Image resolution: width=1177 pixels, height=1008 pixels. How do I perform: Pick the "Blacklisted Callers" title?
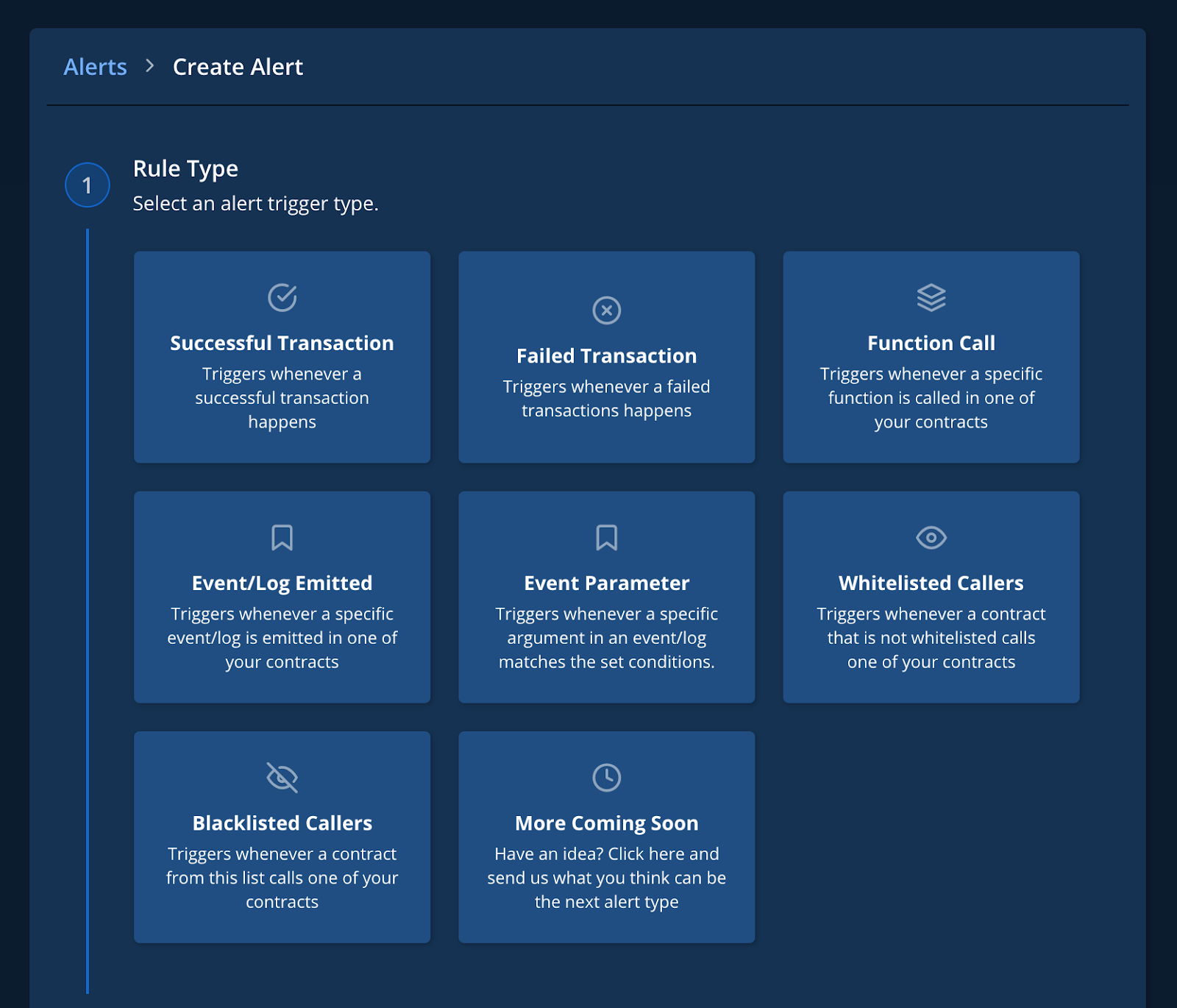pos(282,823)
